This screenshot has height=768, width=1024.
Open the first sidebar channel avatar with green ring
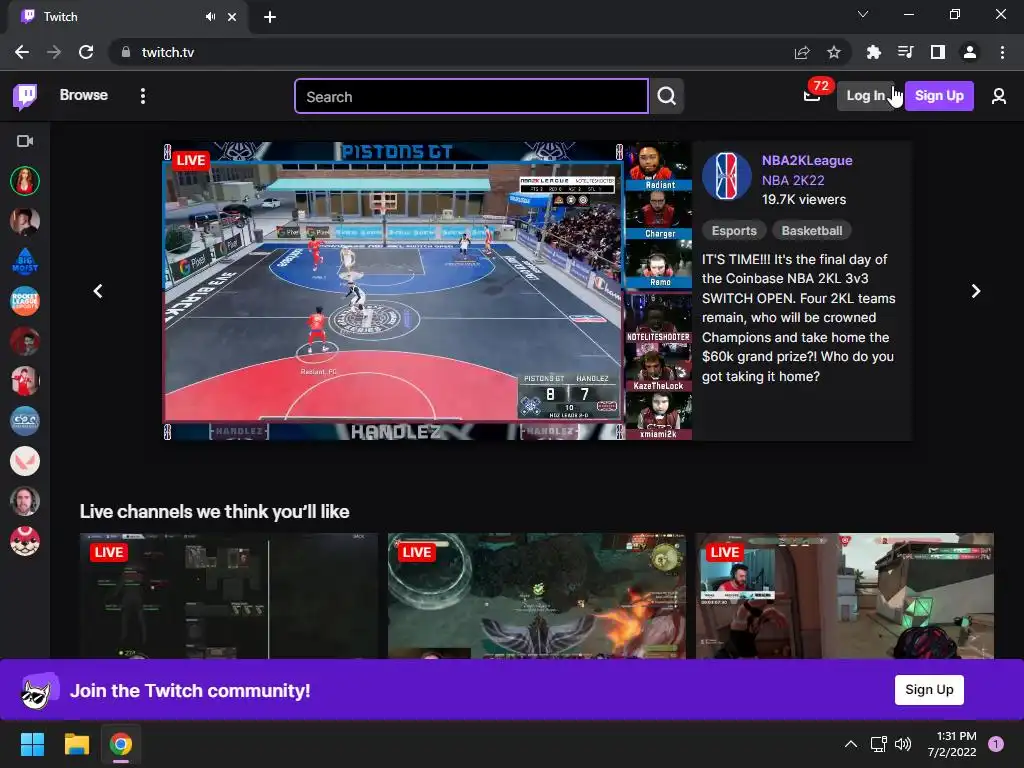click(x=25, y=181)
